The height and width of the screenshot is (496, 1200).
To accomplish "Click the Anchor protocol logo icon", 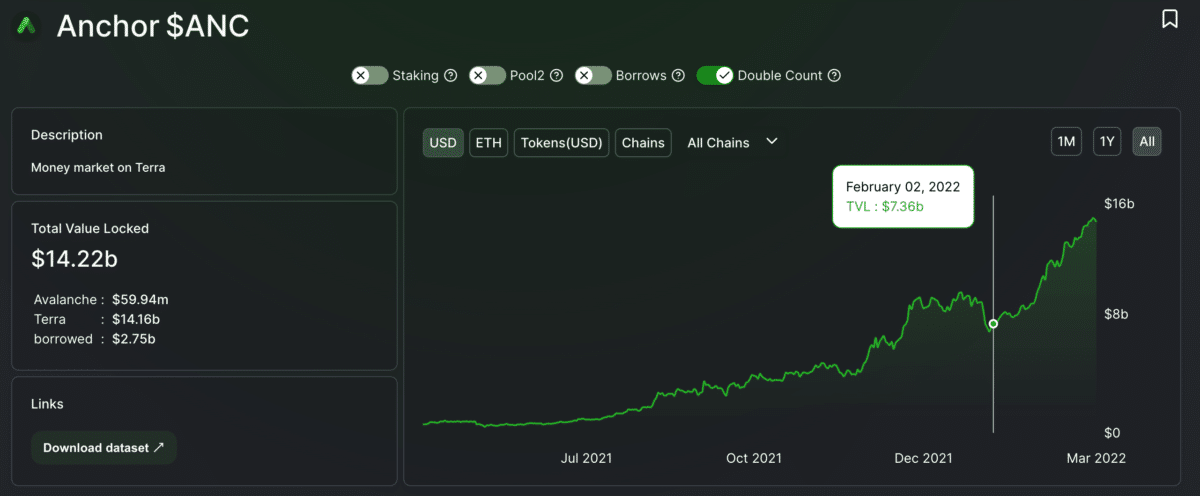I will 27,26.
